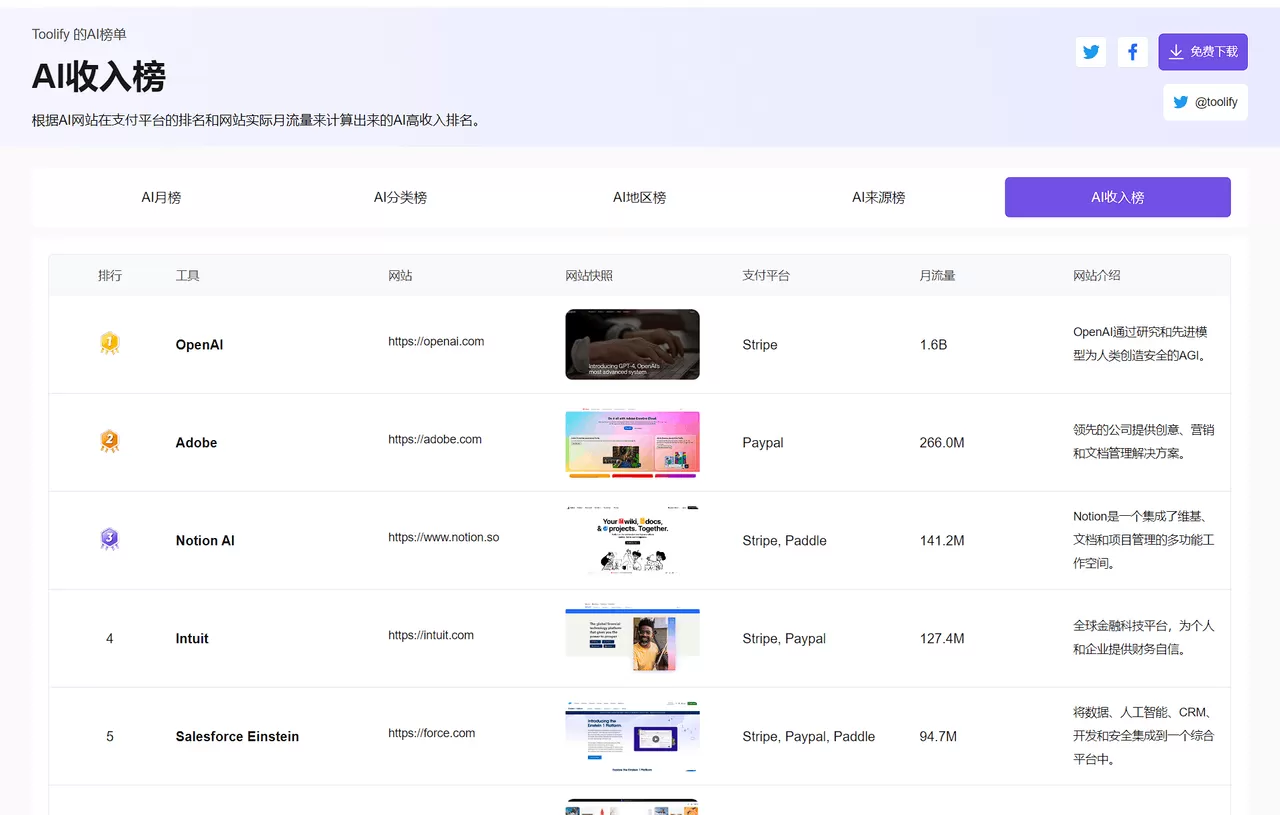This screenshot has width=1280, height=815.
Task: Click the bronze medal icon beside Notion AI
Action: pyautogui.click(x=109, y=538)
